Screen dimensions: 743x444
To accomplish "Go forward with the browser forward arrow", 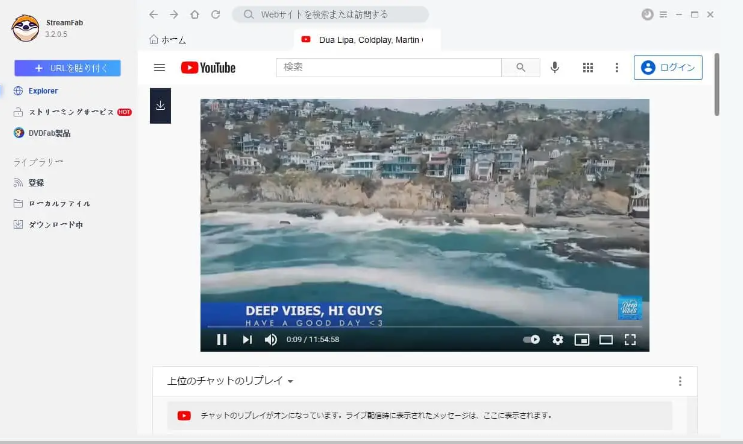I will pos(174,15).
